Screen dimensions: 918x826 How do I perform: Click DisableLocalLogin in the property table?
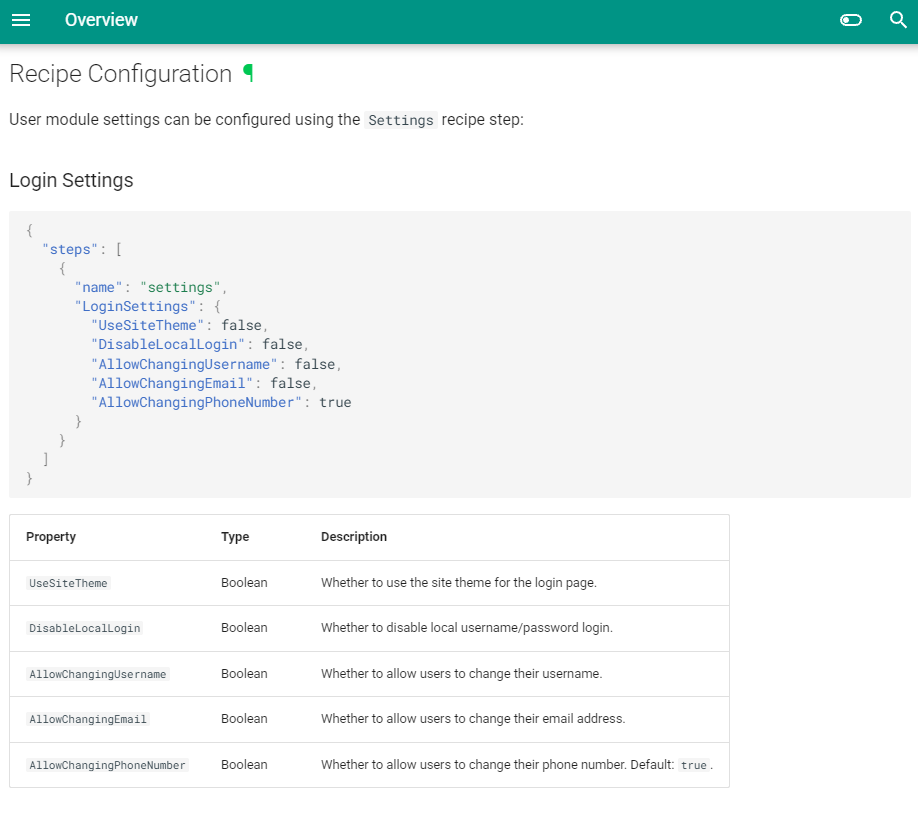85,628
